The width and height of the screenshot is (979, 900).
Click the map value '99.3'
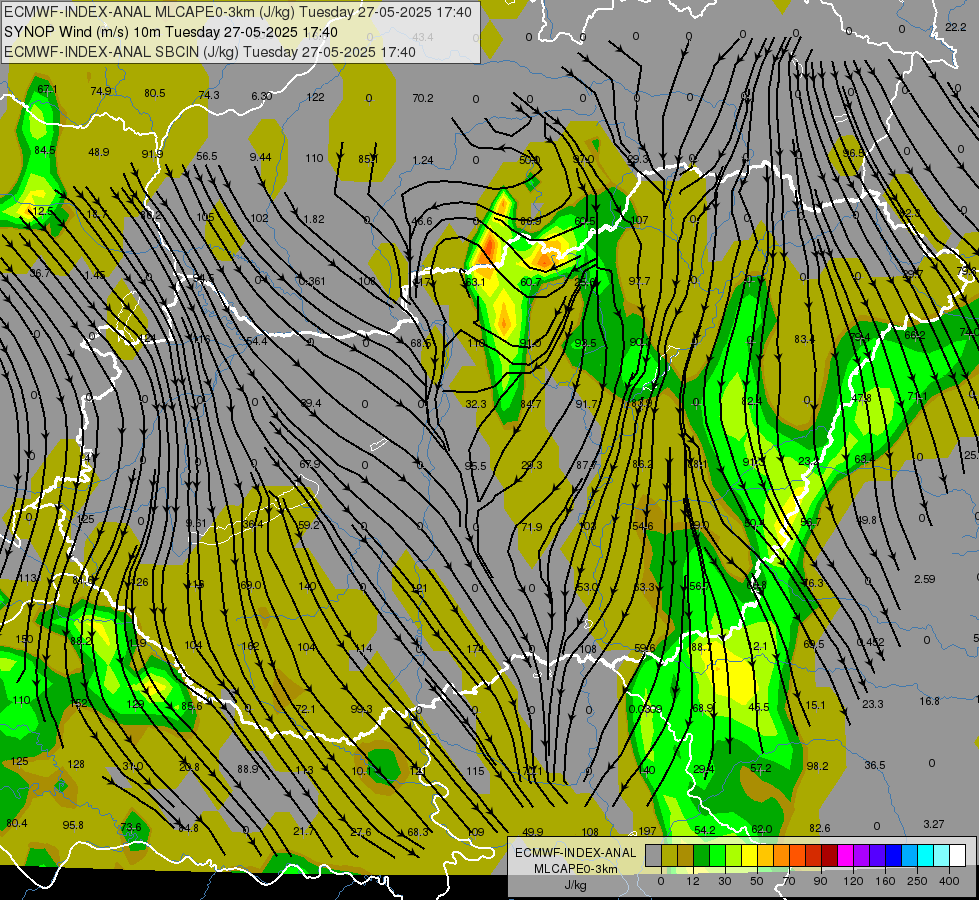pyautogui.click(x=362, y=710)
